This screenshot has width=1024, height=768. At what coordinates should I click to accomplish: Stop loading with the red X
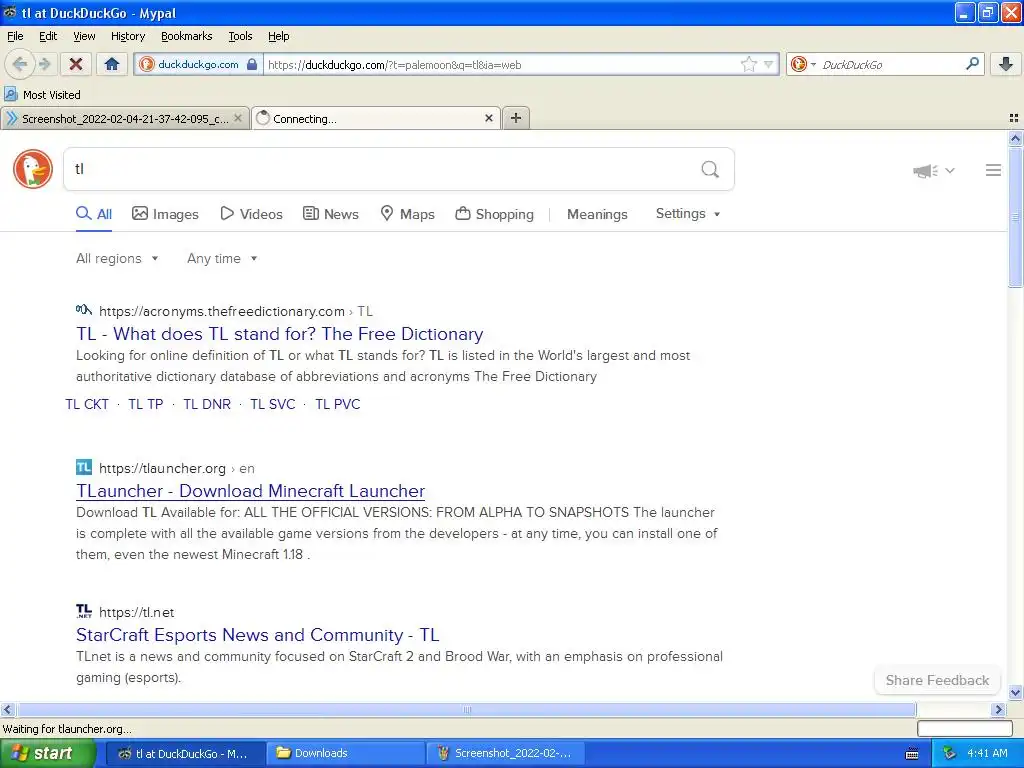tap(76, 64)
